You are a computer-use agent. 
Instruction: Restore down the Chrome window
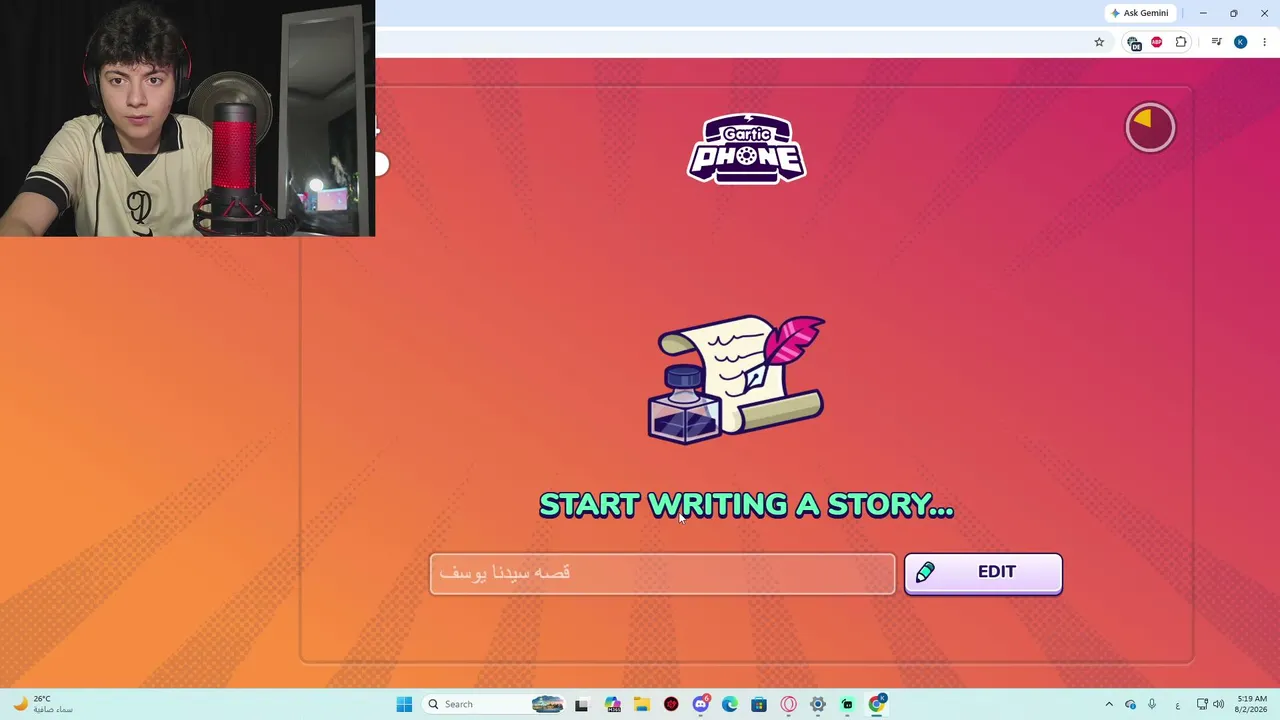[x=1234, y=13]
